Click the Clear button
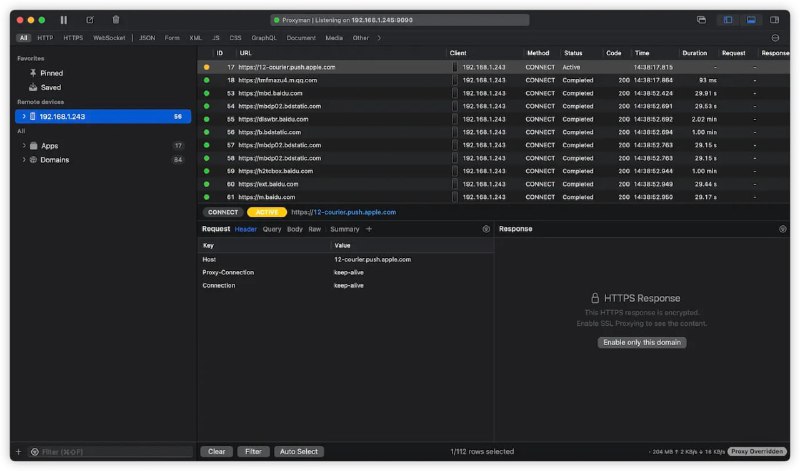This screenshot has height=471, width=800. [x=216, y=452]
